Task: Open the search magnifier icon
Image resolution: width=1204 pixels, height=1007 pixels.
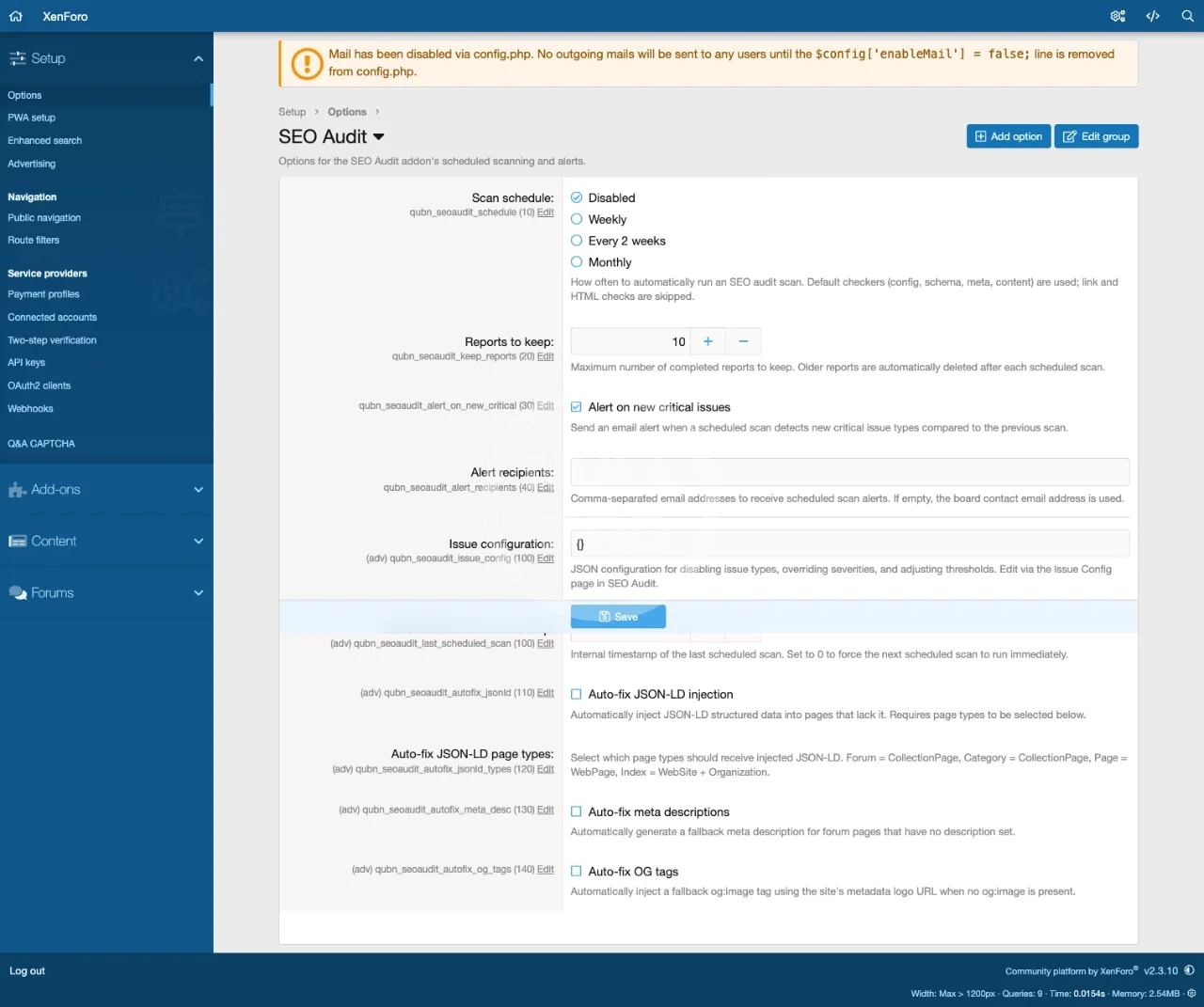Action: 1187,16
